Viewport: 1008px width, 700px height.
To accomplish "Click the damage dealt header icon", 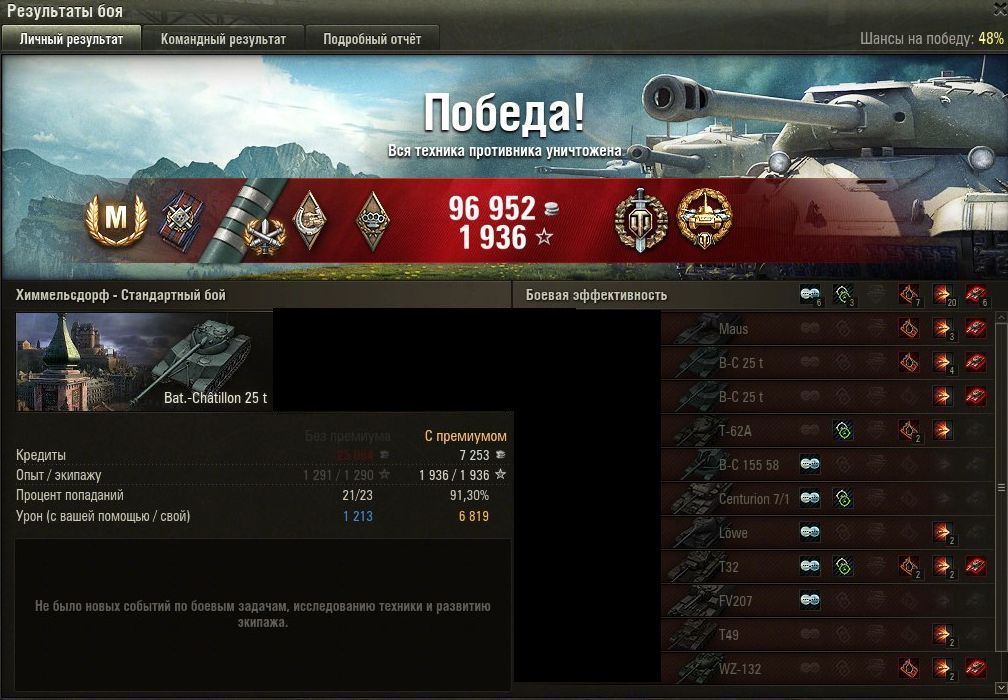I will point(942,295).
